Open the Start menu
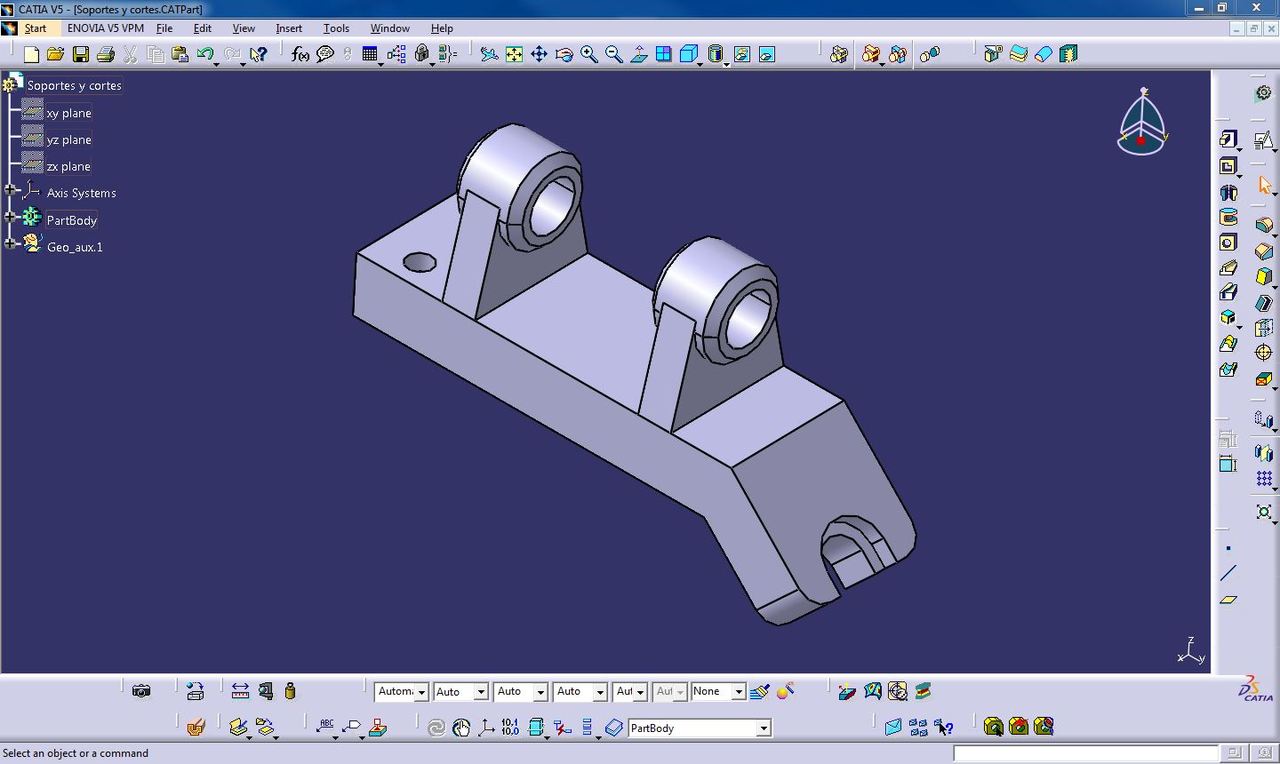Screen dimensions: 1280x764 coord(35,28)
